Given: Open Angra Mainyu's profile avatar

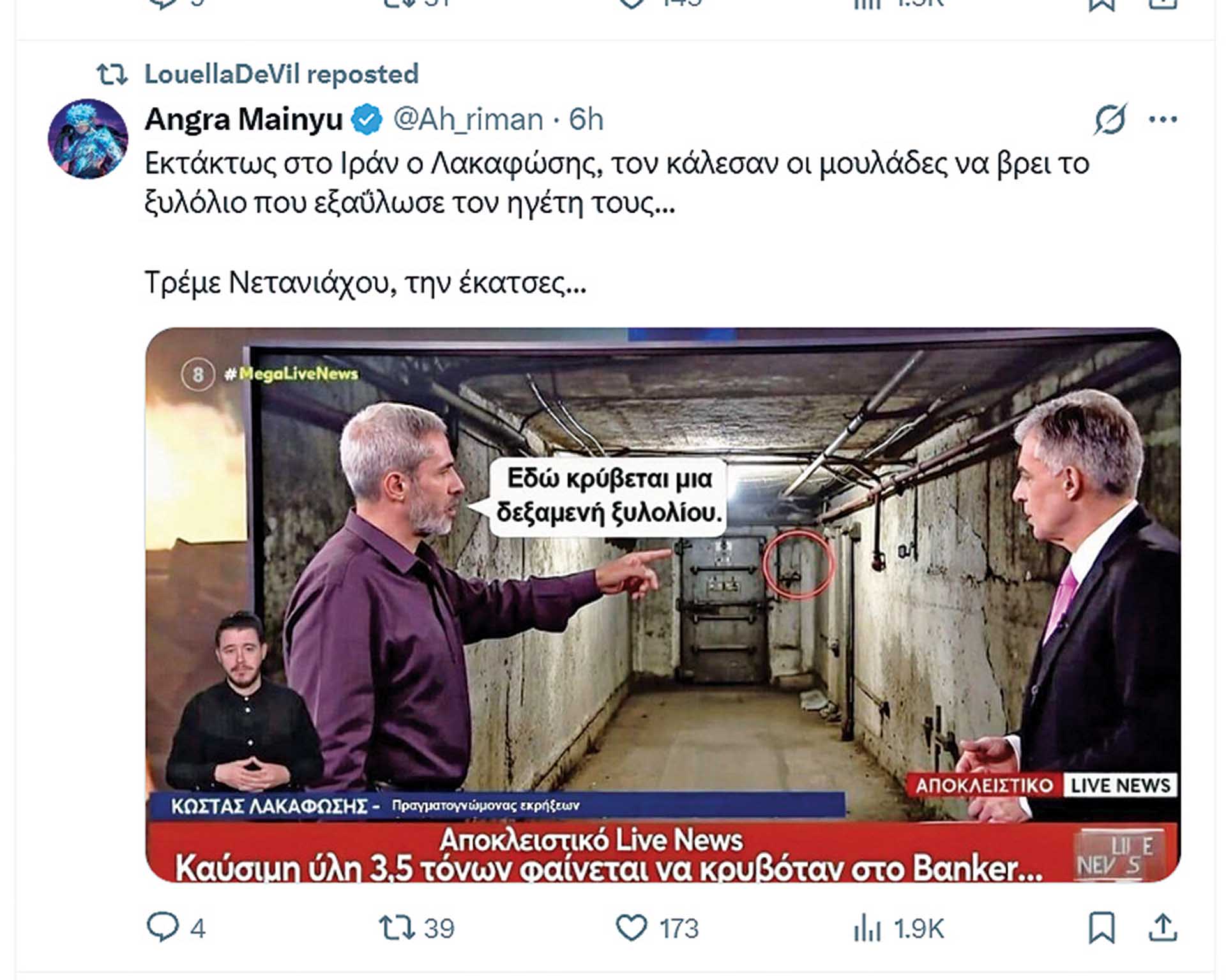Looking at the screenshot, I should point(88,139).
